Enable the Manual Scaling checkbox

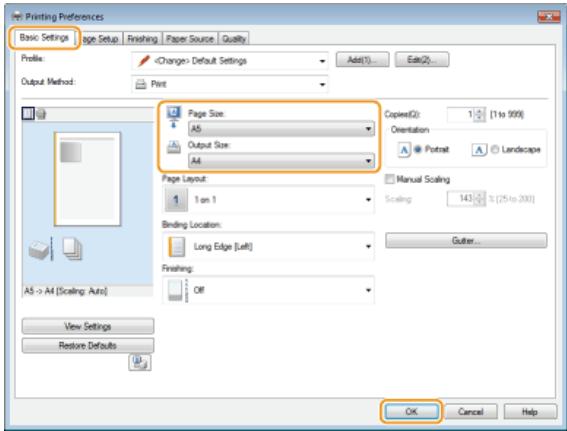[390, 179]
